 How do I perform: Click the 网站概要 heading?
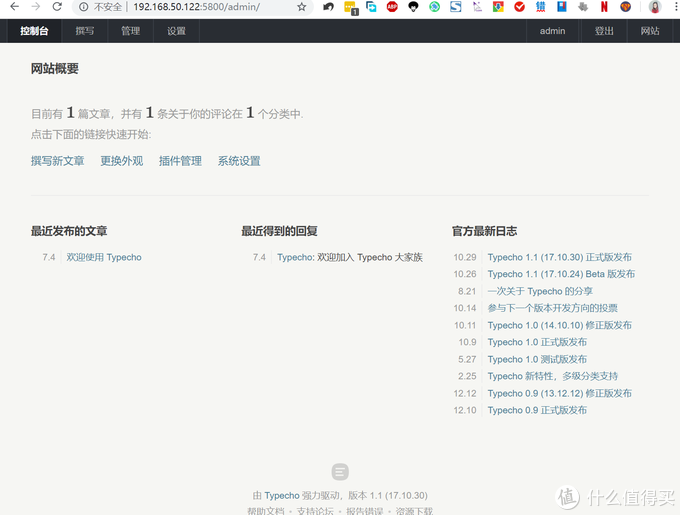(x=55, y=68)
